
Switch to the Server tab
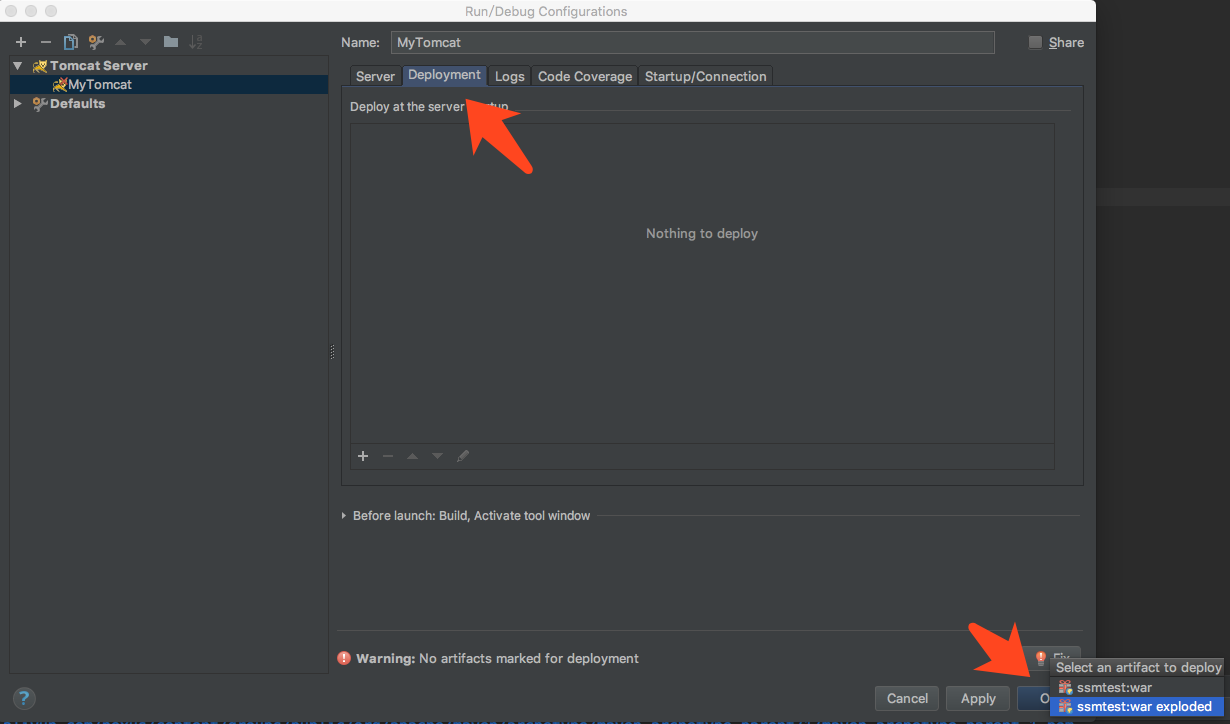(x=375, y=76)
